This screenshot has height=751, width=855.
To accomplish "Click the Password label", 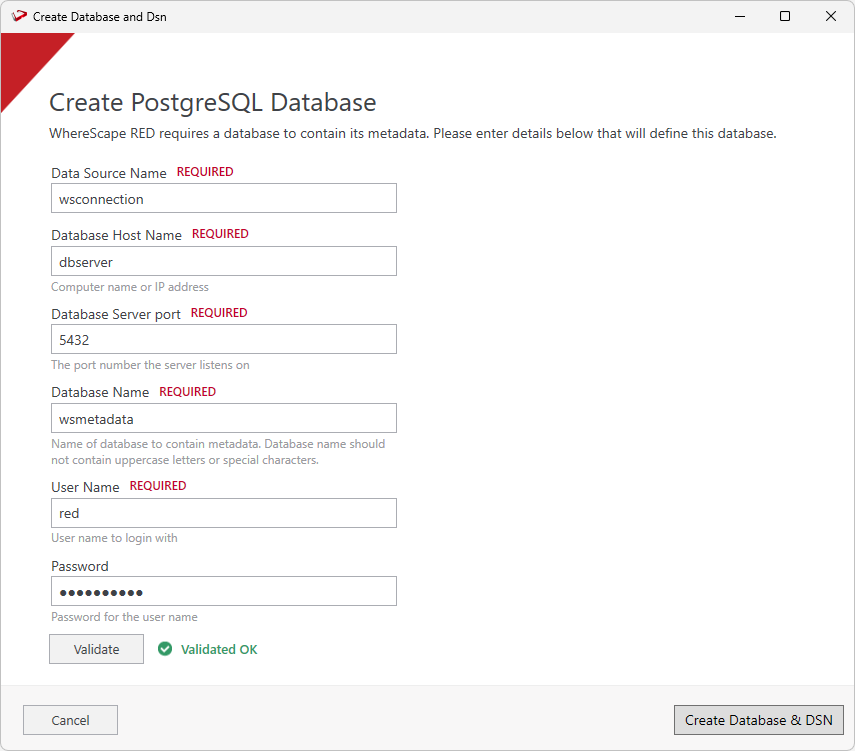I will (80, 566).
